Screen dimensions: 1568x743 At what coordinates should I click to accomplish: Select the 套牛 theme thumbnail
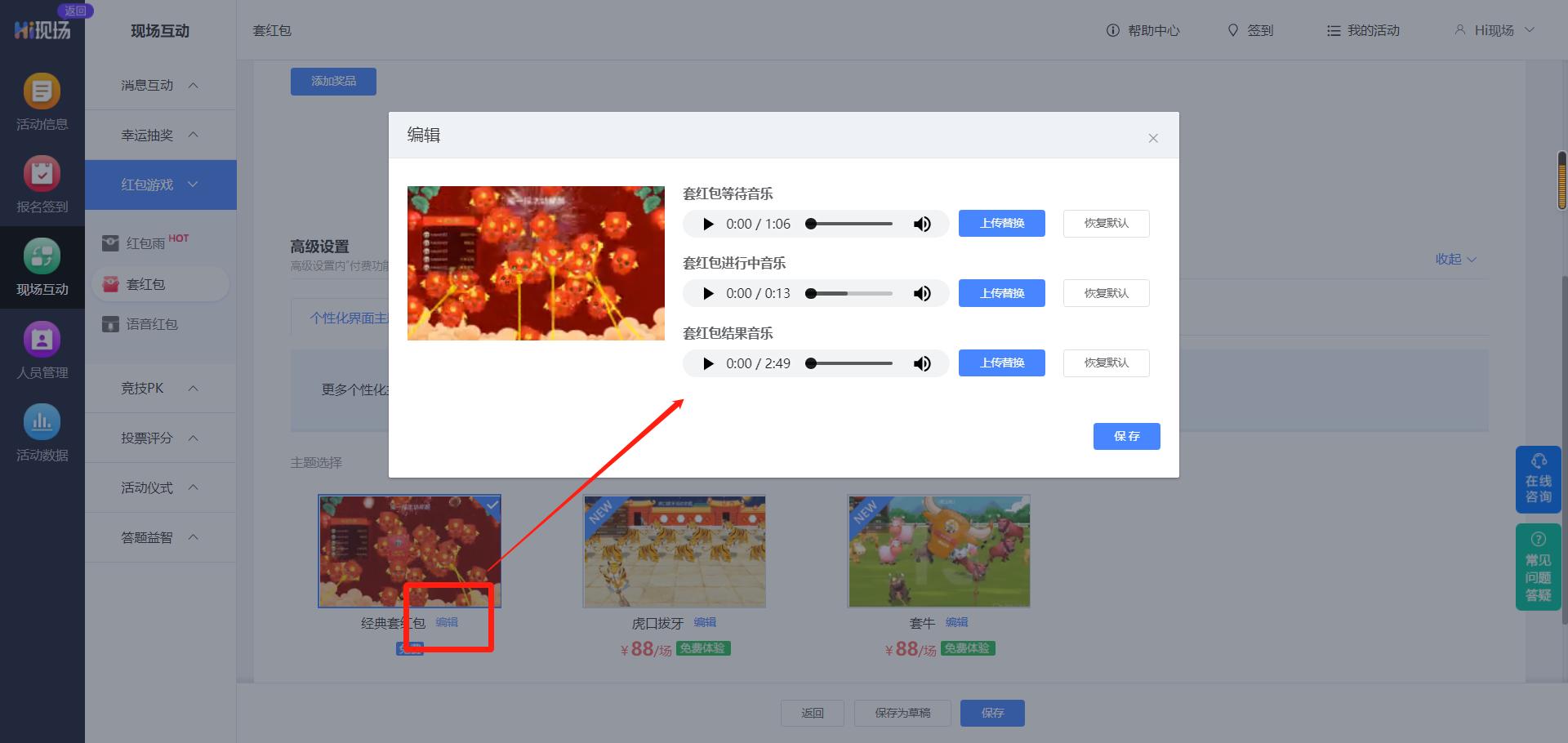939,551
